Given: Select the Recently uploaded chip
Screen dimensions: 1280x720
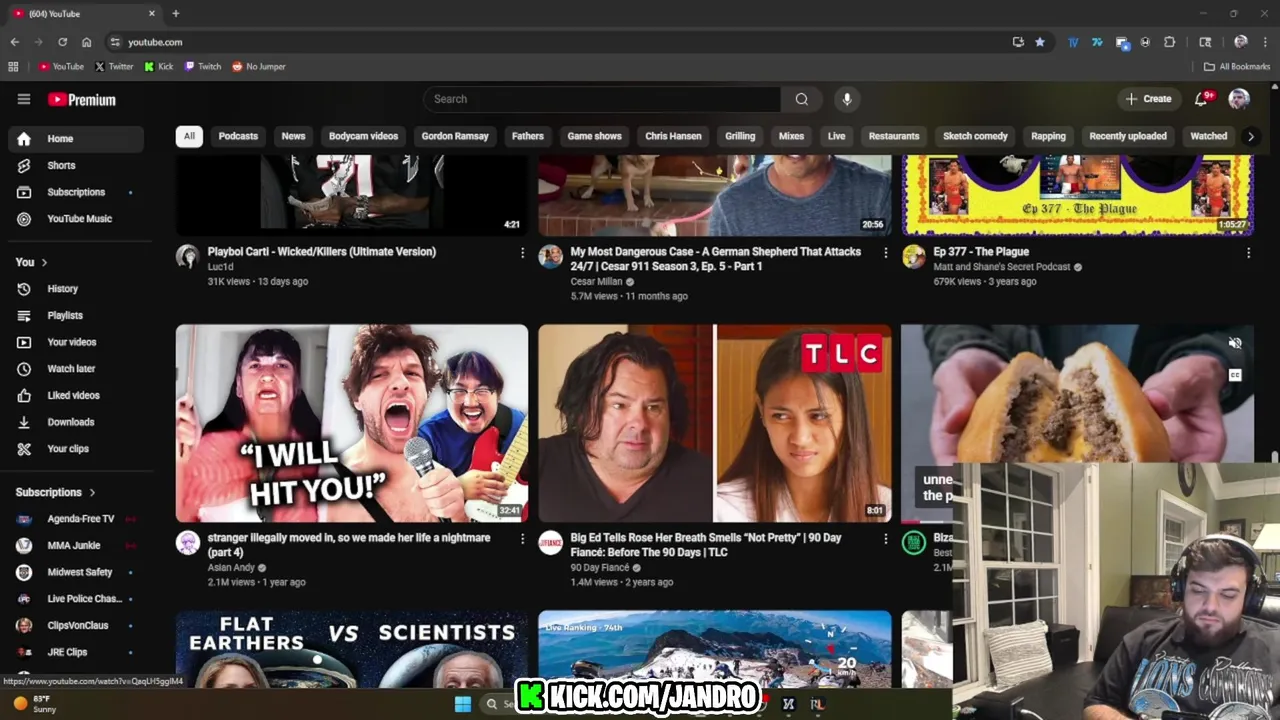Looking at the screenshot, I should [1128, 136].
